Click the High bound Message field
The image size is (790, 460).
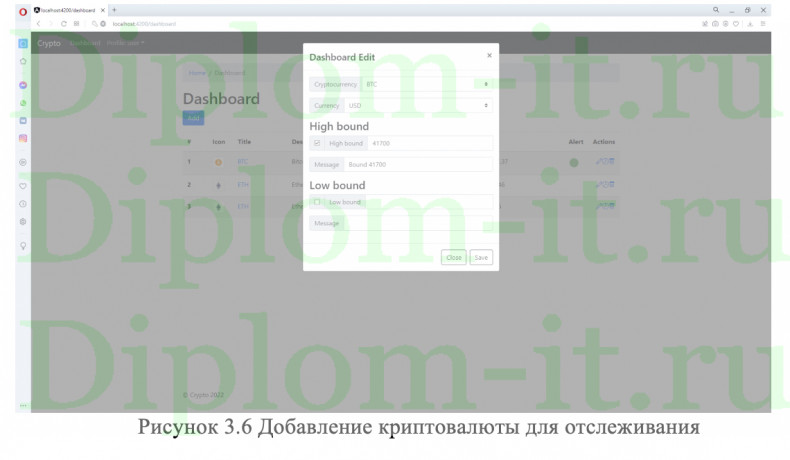click(418, 164)
